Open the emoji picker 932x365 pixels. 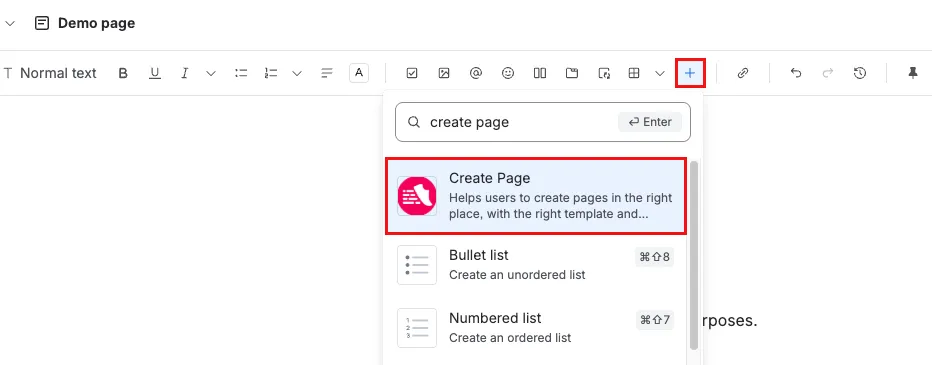tap(508, 73)
